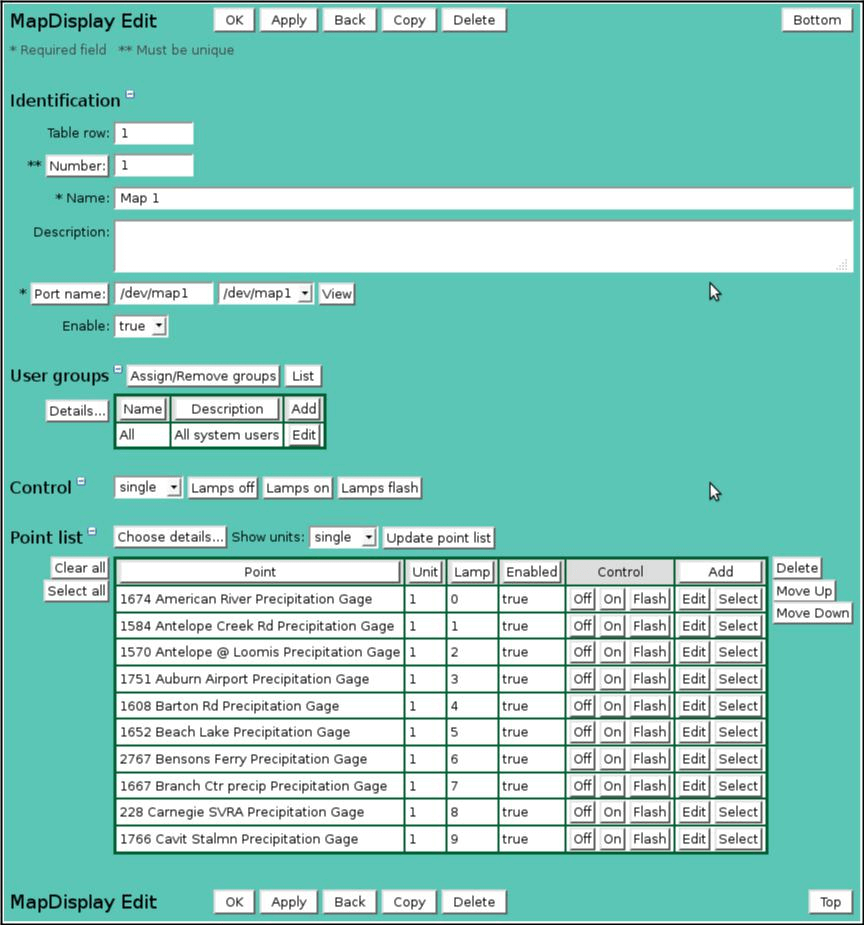
Task: Click the bottom OK button
Action: pos(234,901)
